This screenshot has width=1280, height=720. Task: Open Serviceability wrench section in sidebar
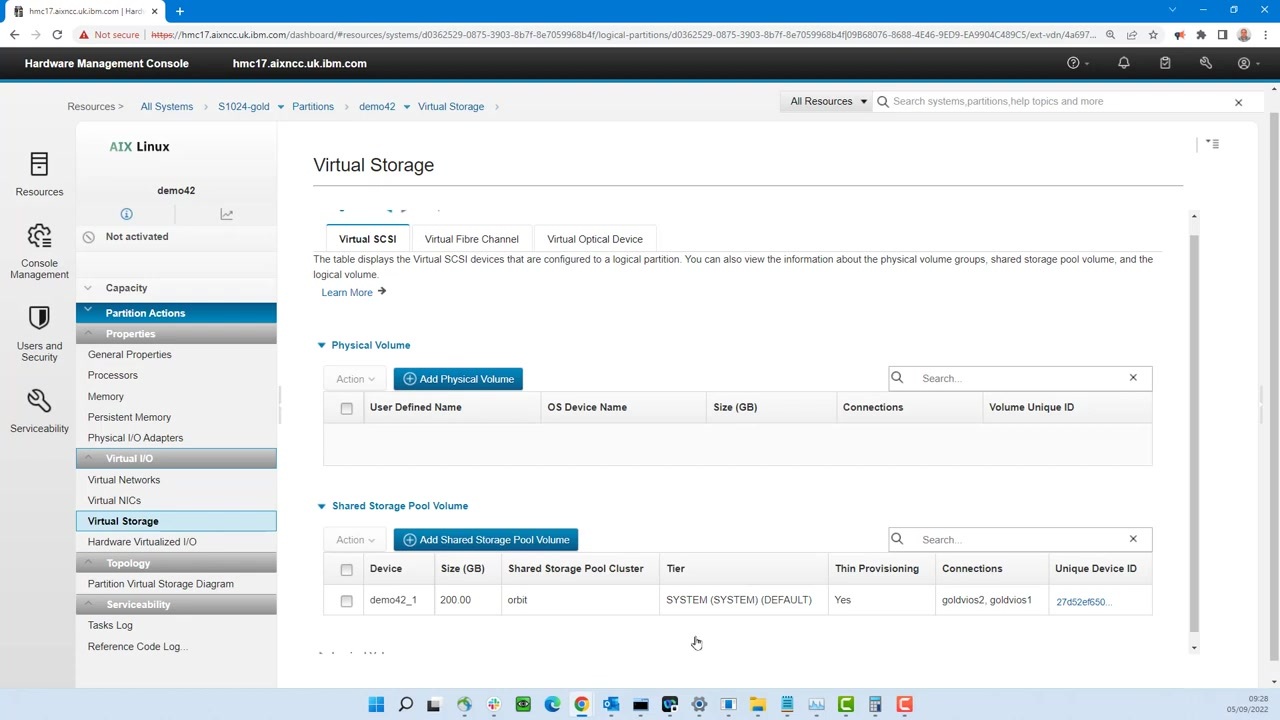click(39, 411)
